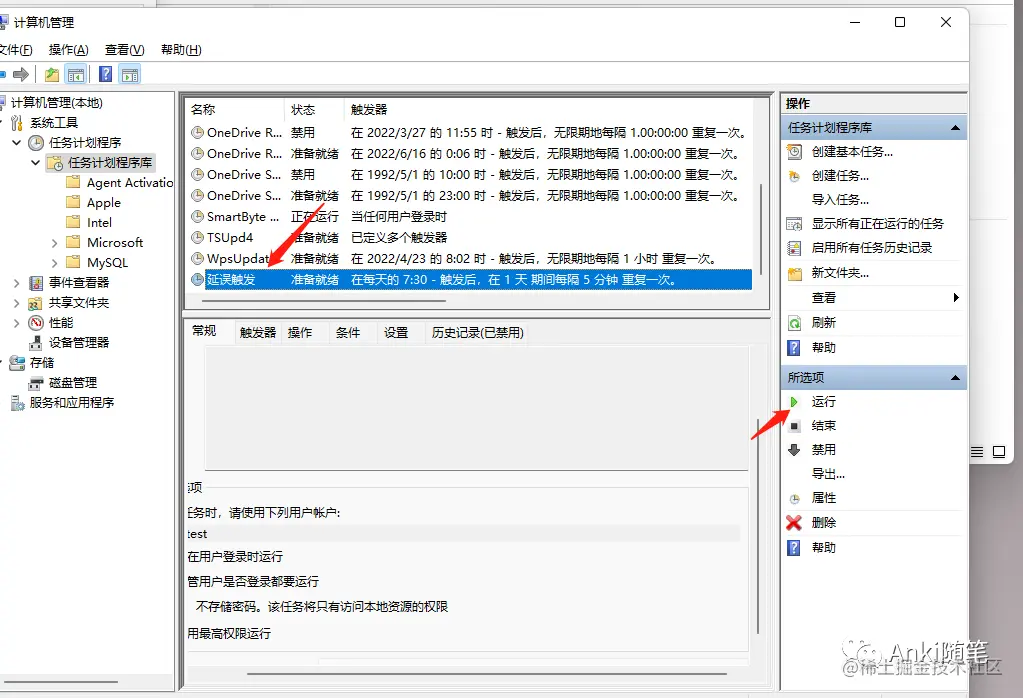This screenshot has height=698, width=1023.
Task: Select the 延误触发 task row
Action: pyautogui.click(x=470, y=280)
